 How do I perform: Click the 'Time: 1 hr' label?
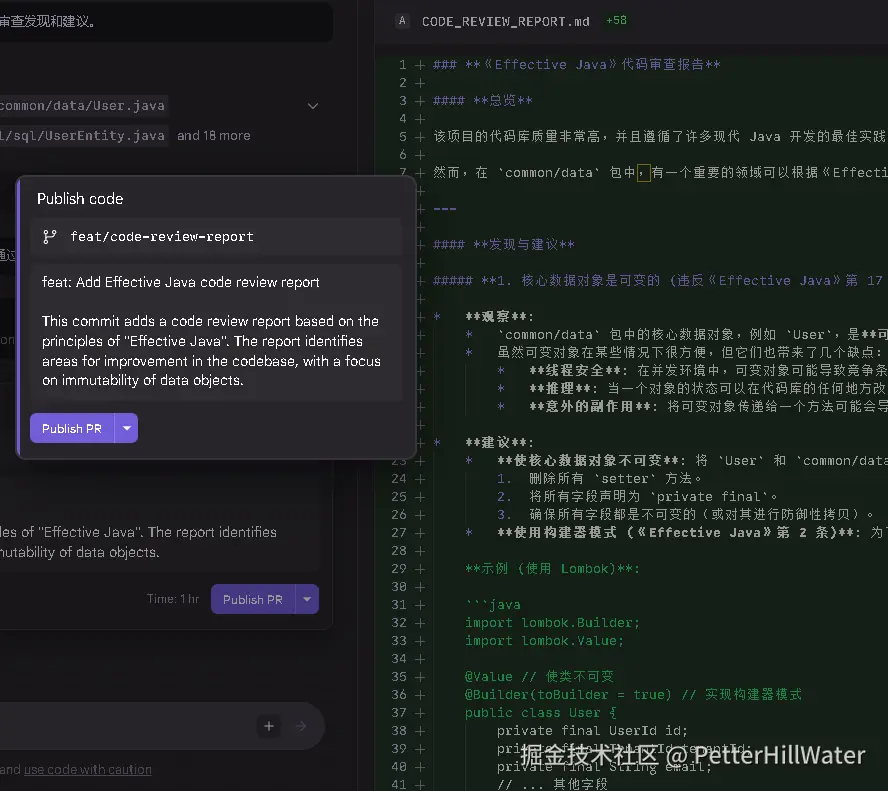point(173,599)
